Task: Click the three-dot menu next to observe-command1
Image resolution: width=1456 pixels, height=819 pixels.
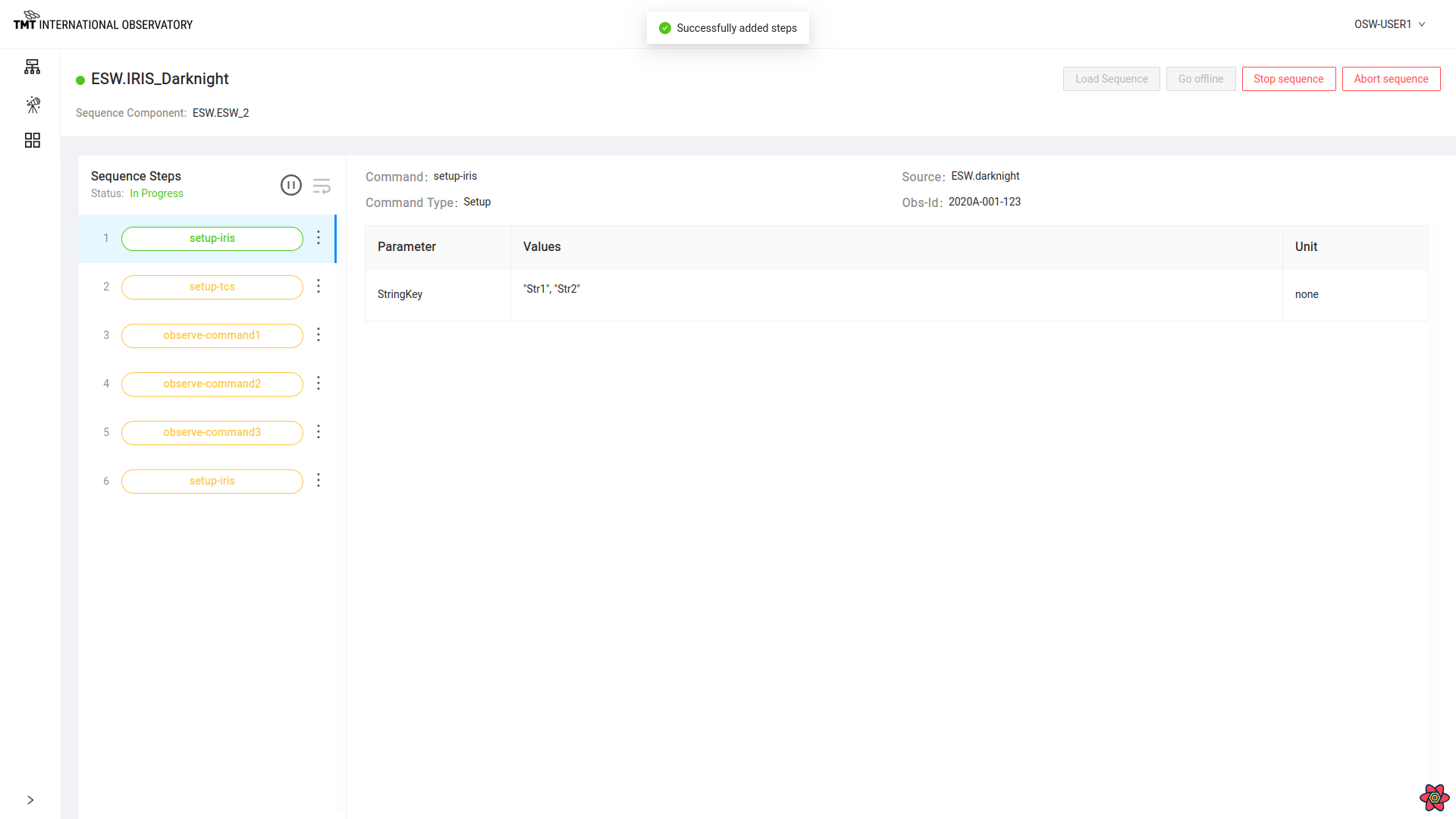Action: click(318, 335)
